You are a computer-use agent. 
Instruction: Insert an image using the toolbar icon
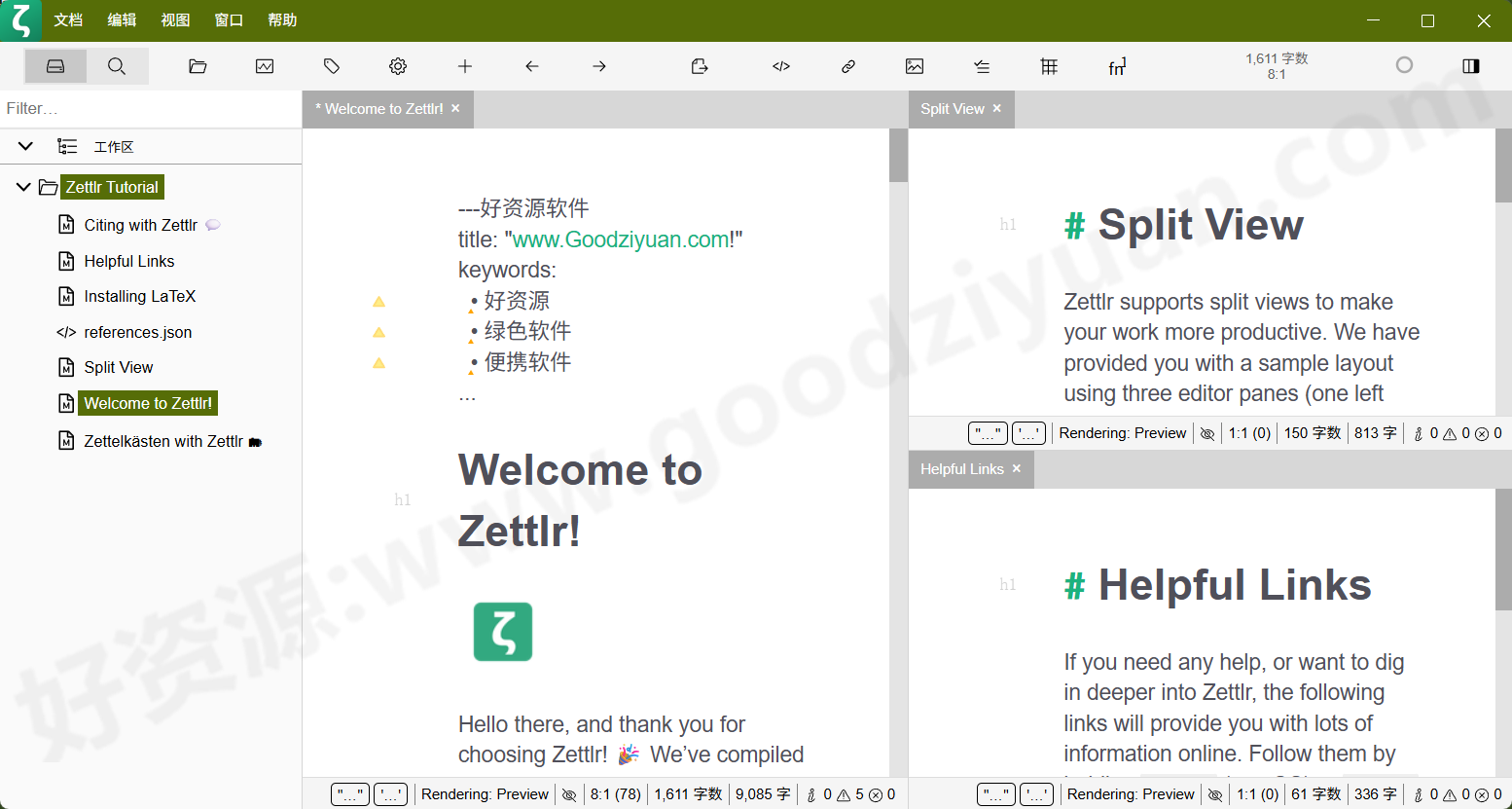914,66
